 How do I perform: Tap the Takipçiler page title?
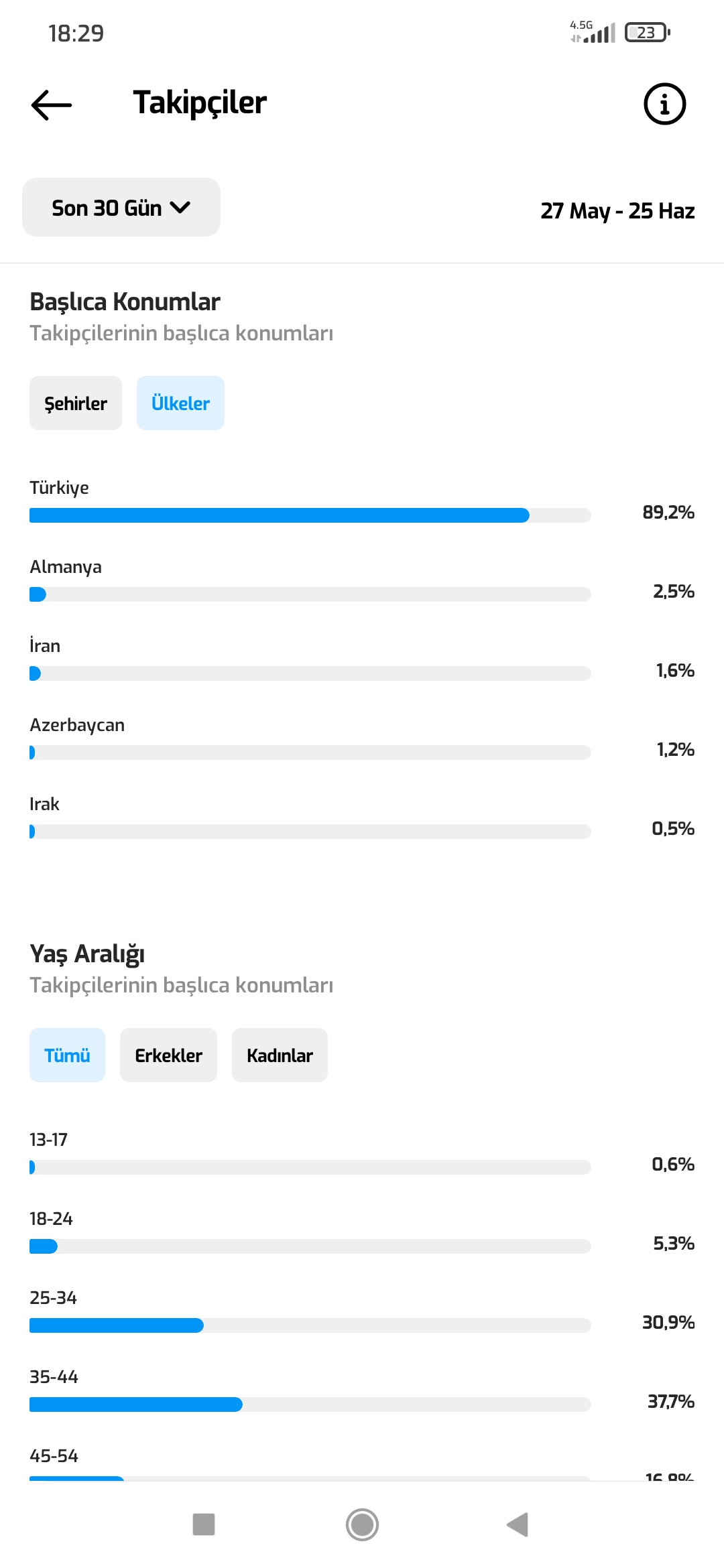[200, 103]
